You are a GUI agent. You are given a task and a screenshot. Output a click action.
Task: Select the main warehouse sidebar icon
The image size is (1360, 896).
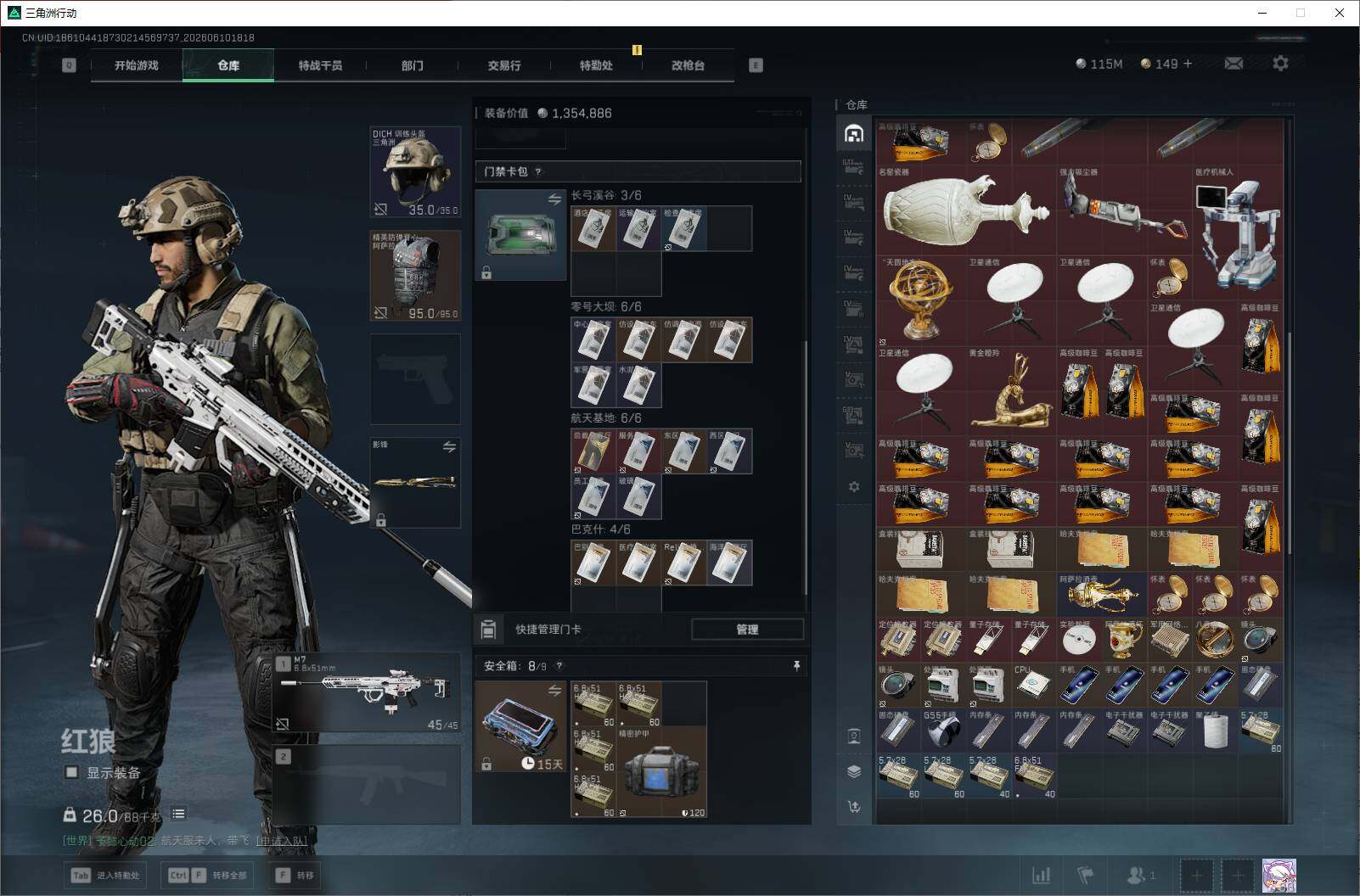coord(854,133)
